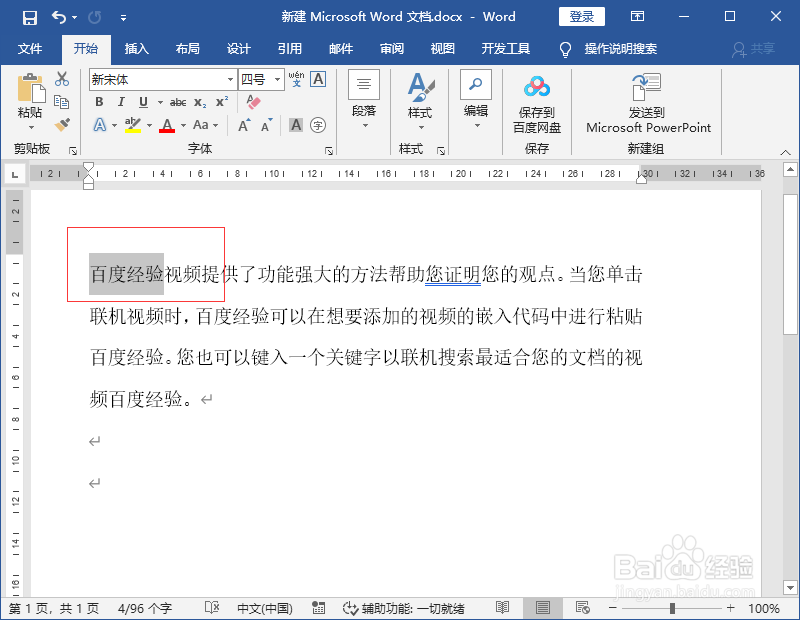Screen dimensions: 800x620
Task: Open the 新宋体 font name dropdown
Action: click(231, 80)
